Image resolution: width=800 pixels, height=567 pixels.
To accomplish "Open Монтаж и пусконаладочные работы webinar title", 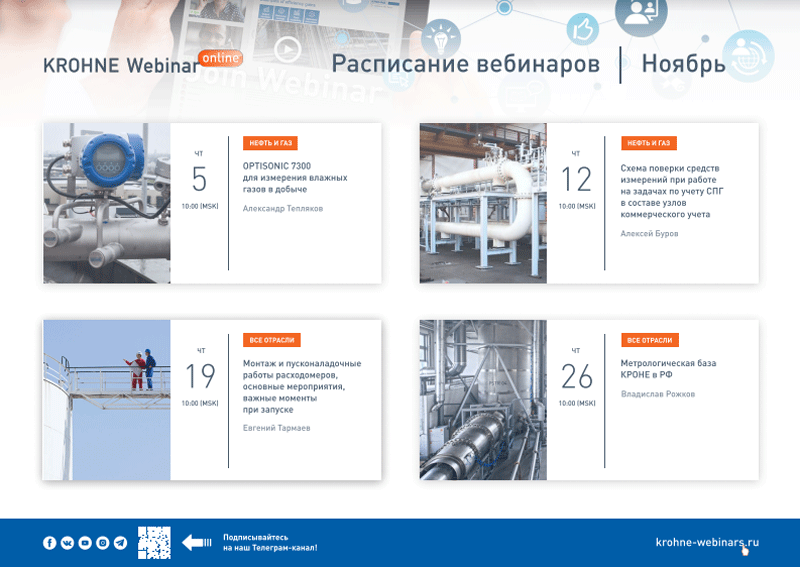I will 302,386.
